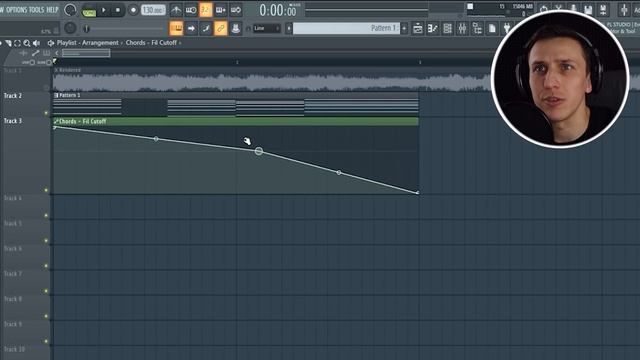Toggle the arrow auto-scroll icon
Image resolution: width=640 pixels, height=360 pixels.
(x=191, y=29)
